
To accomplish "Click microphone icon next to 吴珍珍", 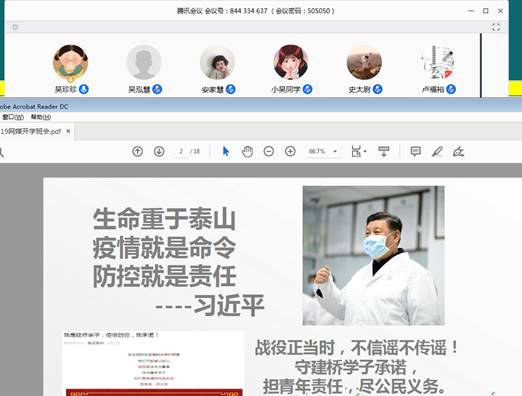I will pyautogui.click(x=84, y=89).
